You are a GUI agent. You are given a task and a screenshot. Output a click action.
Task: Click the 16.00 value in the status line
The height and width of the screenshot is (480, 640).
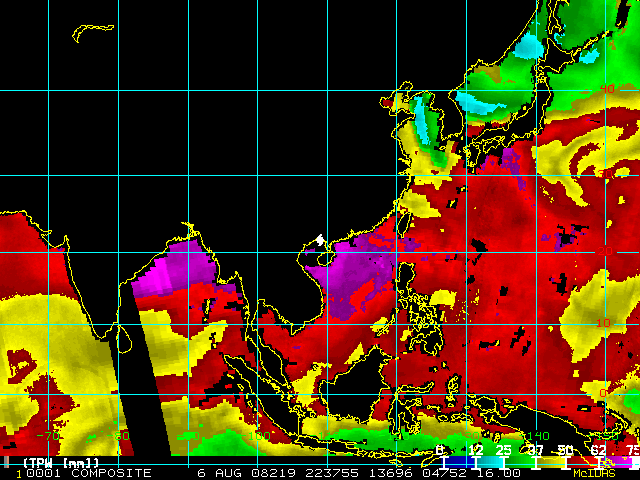(x=486, y=473)
